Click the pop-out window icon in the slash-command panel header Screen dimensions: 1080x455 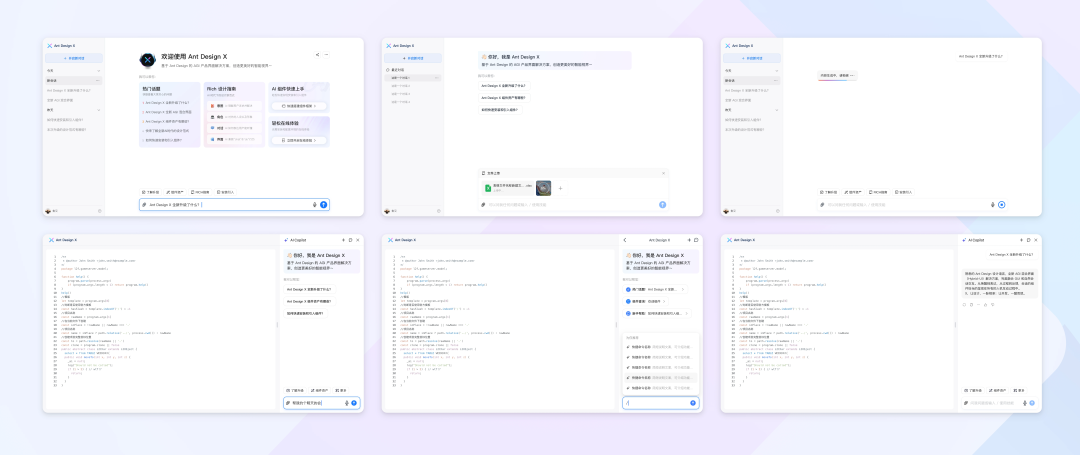(696, 240)
